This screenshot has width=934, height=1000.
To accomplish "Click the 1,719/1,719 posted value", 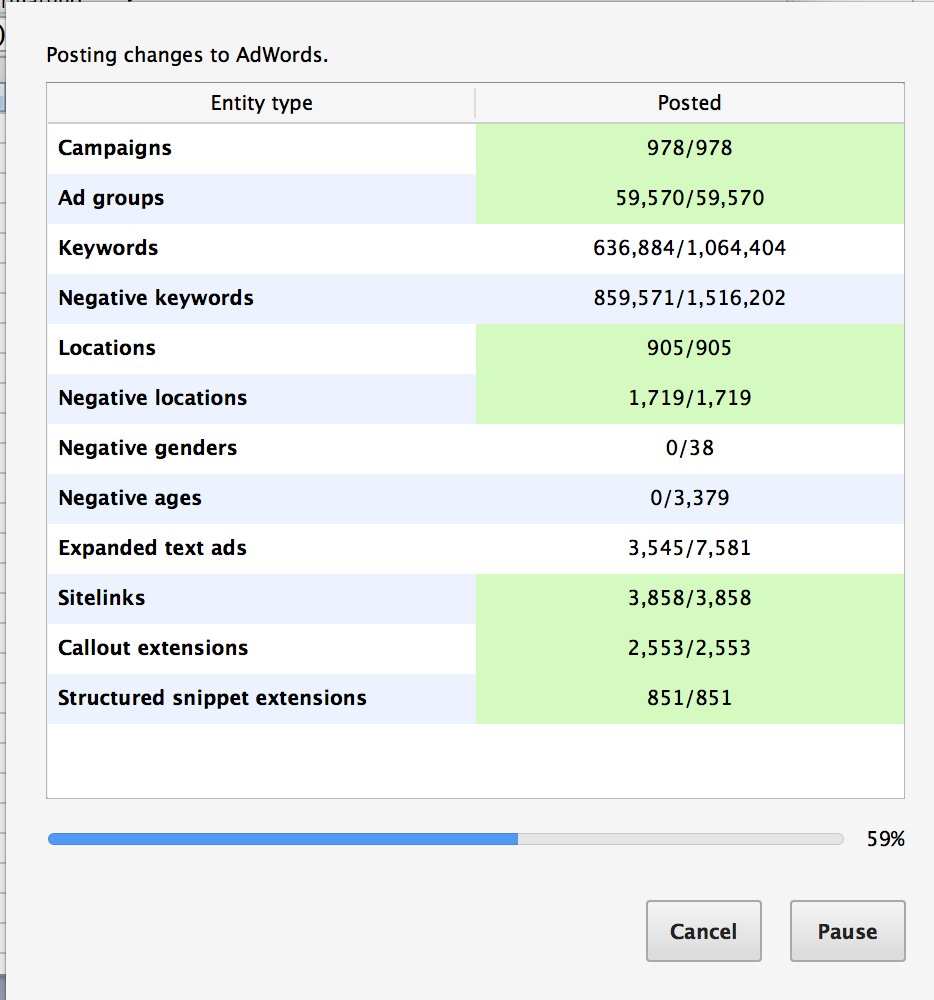I will tap(689, 398).
